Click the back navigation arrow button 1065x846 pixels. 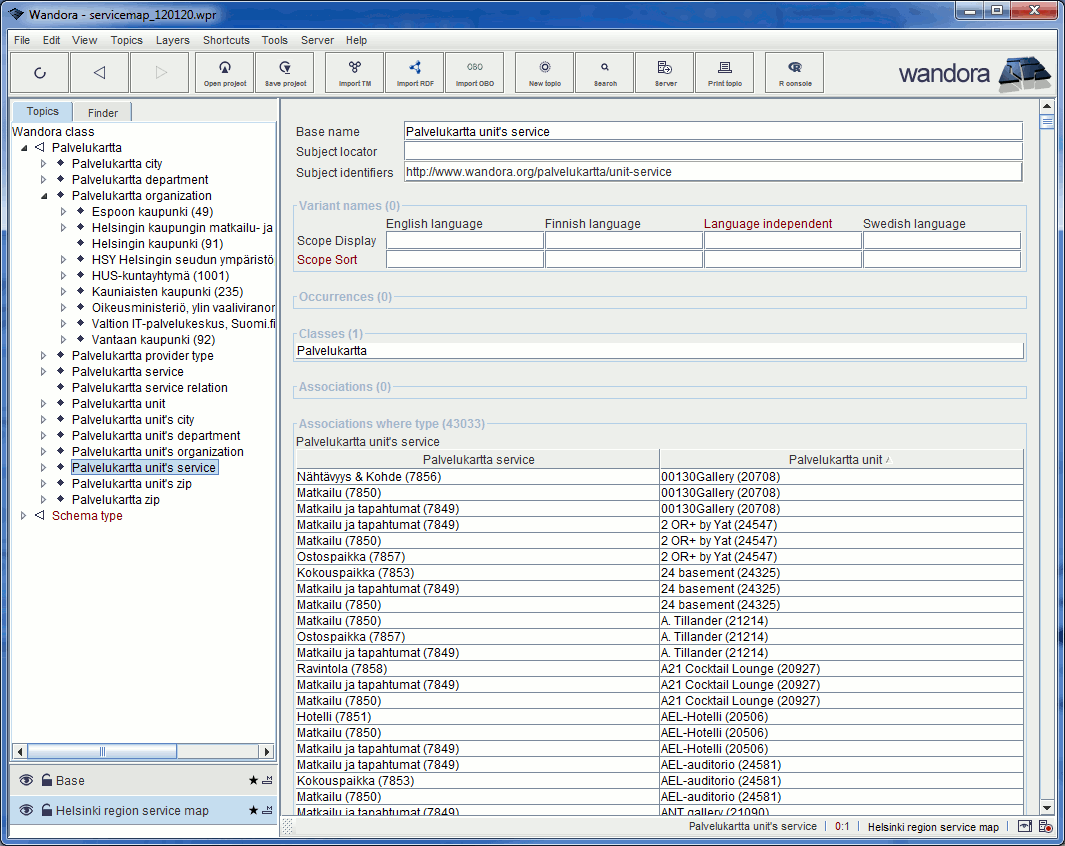pyautogui.click(x=99, y=72)
